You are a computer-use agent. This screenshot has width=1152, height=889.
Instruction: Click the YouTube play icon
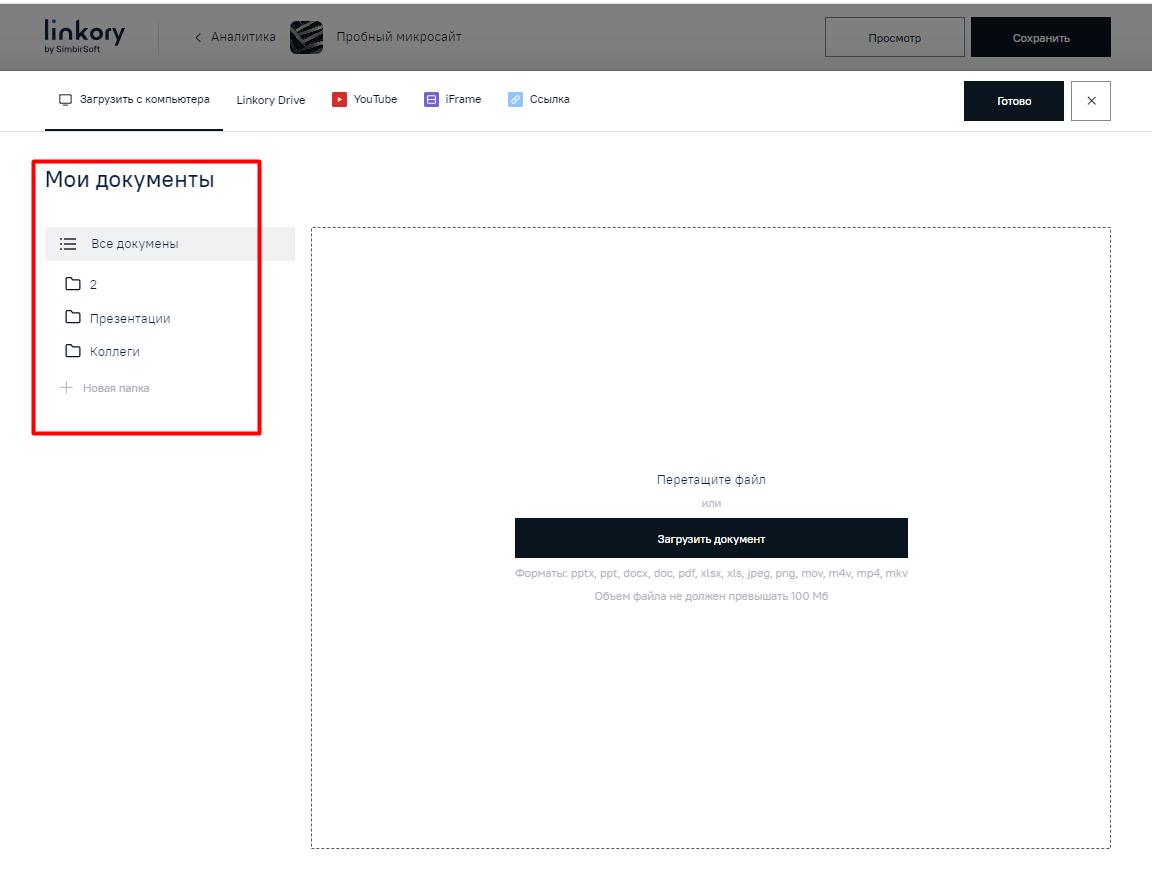point(340,100)
